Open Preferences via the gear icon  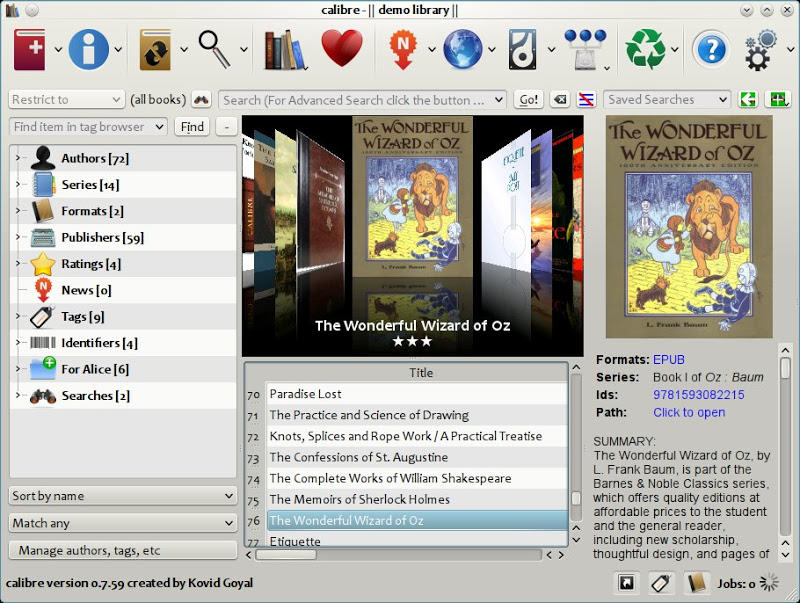[757, 48]
